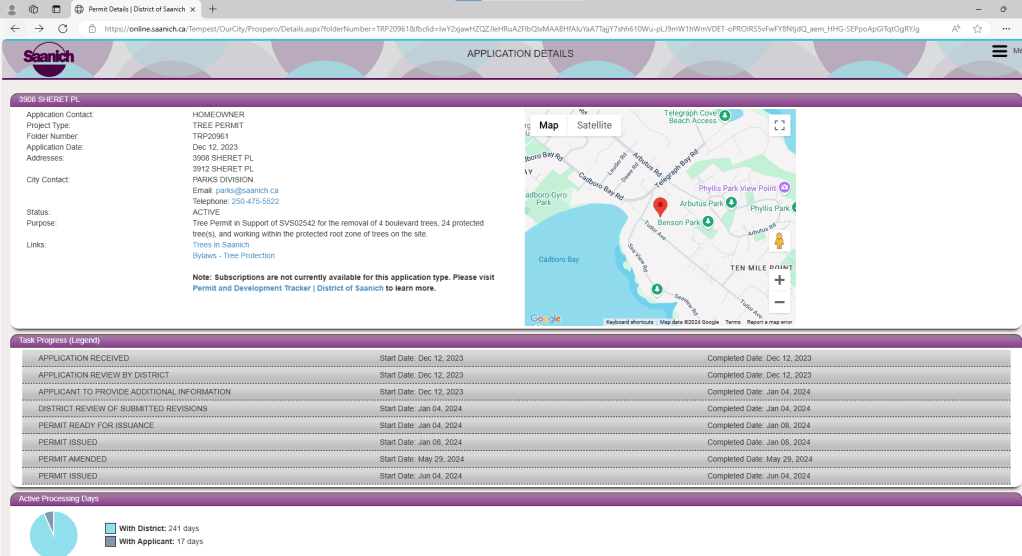Open the Trees in Saanich link

[x=221, y=245]
